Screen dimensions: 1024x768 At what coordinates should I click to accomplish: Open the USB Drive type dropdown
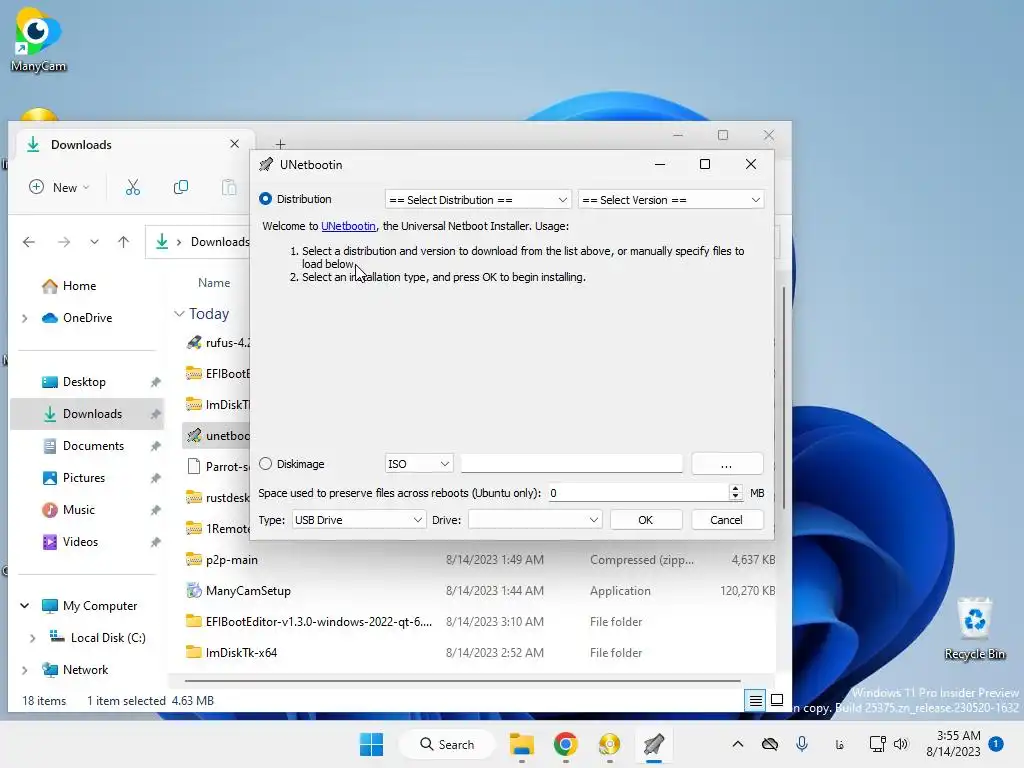pos(358,520)
